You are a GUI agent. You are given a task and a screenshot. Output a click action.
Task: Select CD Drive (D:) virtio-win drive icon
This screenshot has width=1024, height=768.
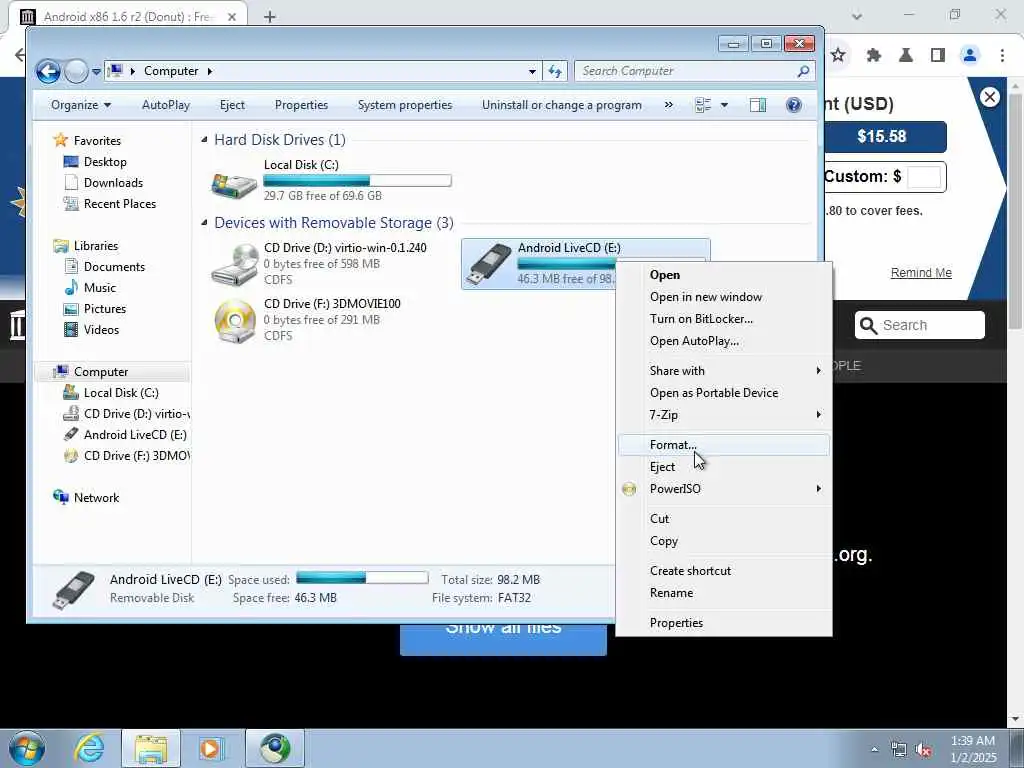[x=234, y=264]
